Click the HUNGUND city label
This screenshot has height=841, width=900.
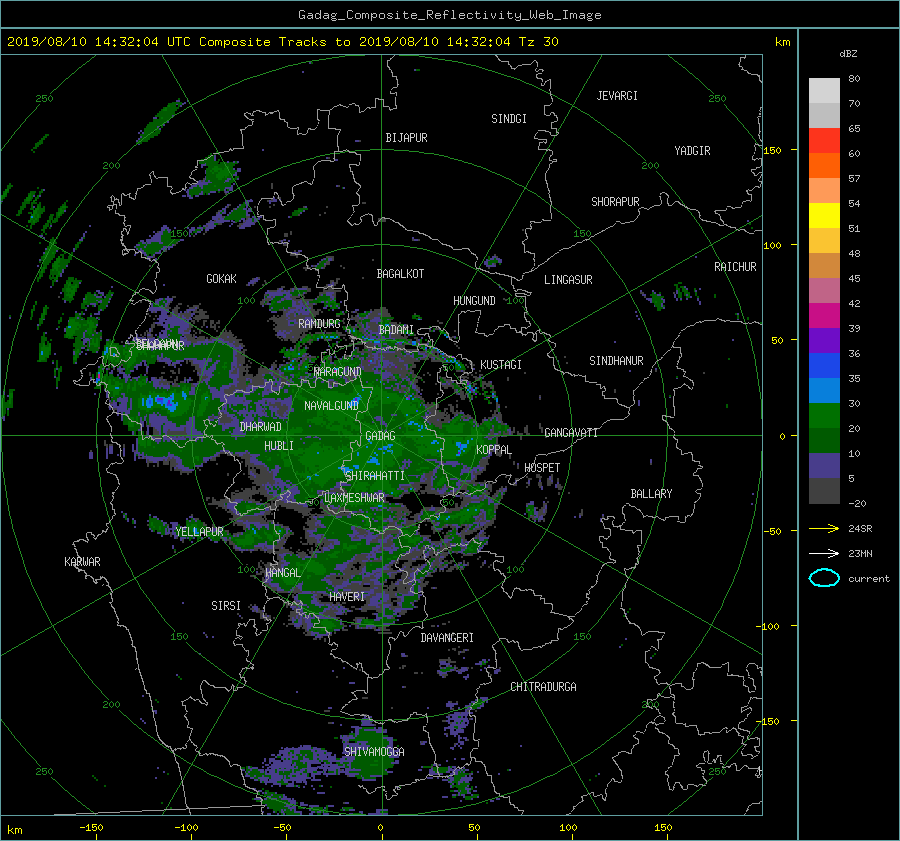(474, 301)
